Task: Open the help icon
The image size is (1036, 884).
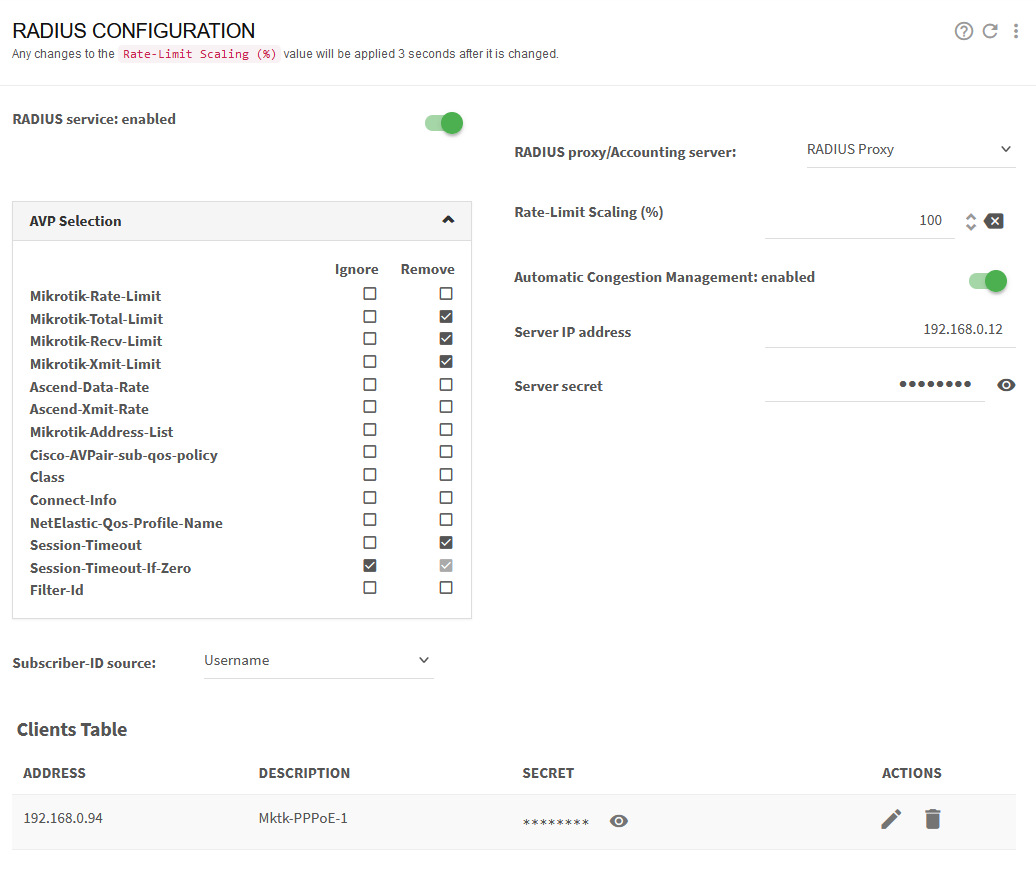Action: [x=963, y=31]
